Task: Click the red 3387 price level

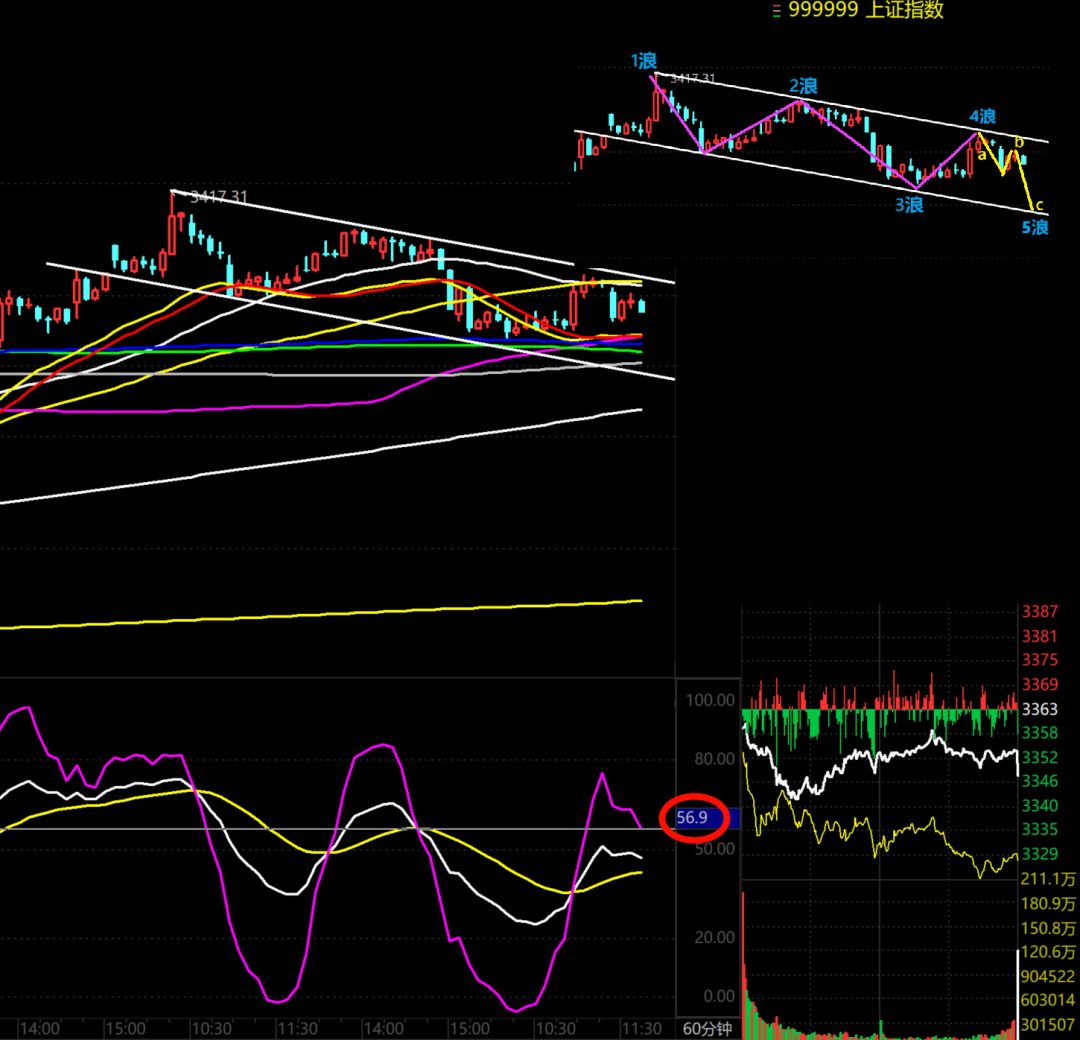Action: pyautogui.click(x=1039, y=611)
